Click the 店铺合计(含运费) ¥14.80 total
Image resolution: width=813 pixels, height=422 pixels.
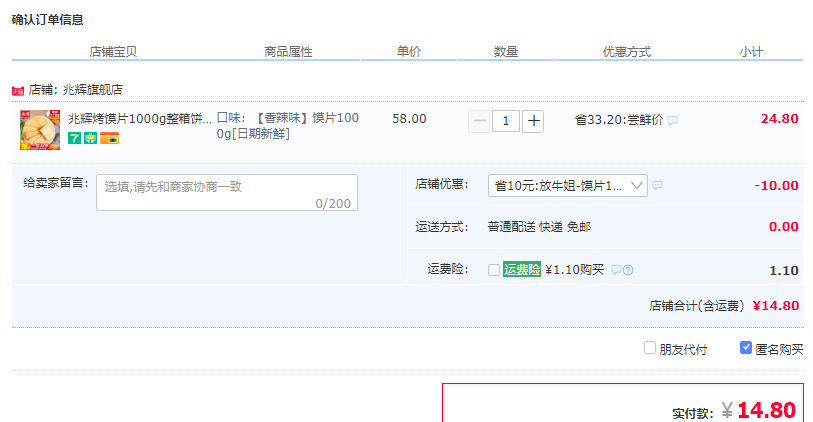[724, 306]
